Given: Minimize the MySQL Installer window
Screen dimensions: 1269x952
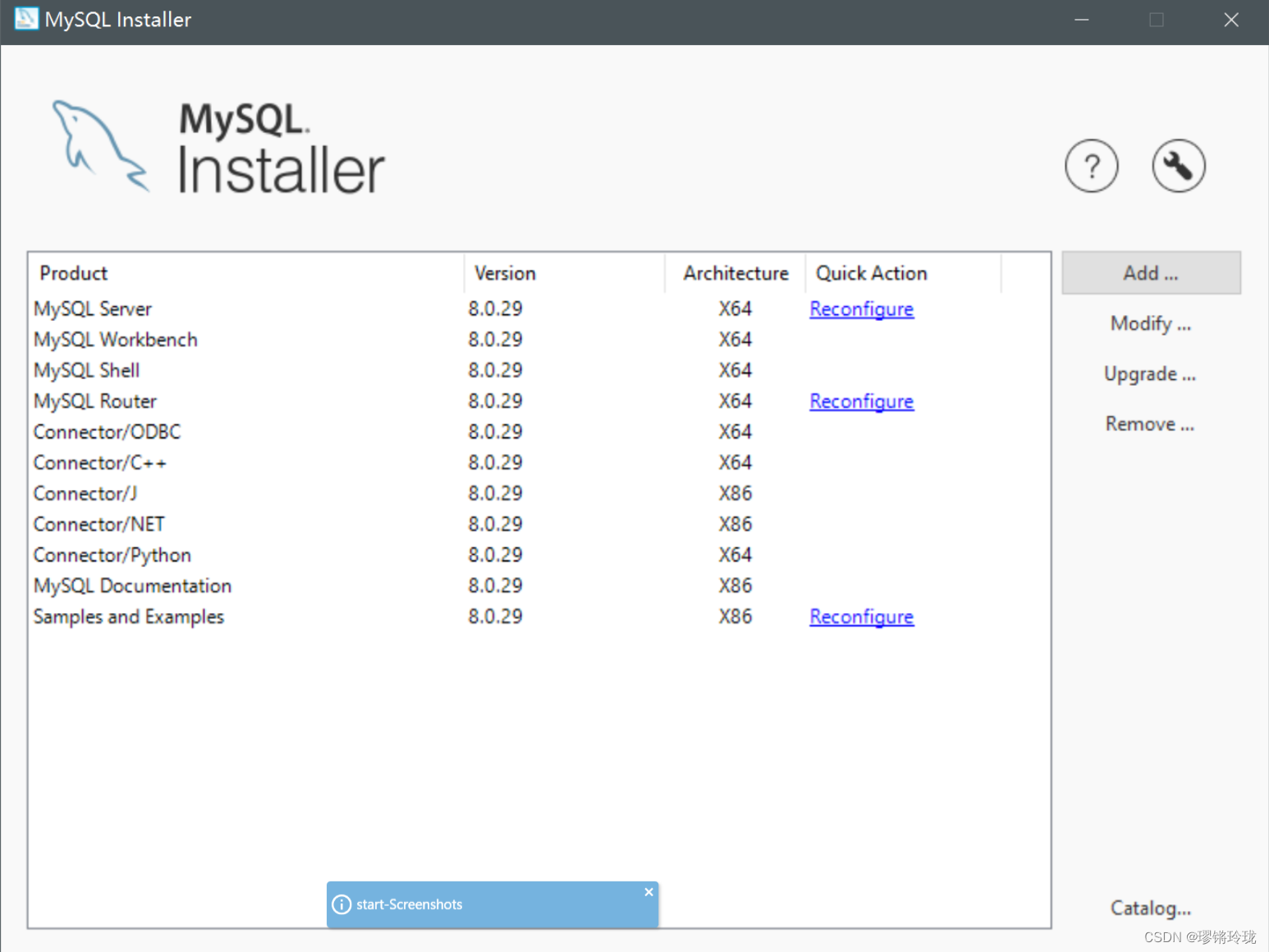Looking at the screenshot, I should [1082, 20].
